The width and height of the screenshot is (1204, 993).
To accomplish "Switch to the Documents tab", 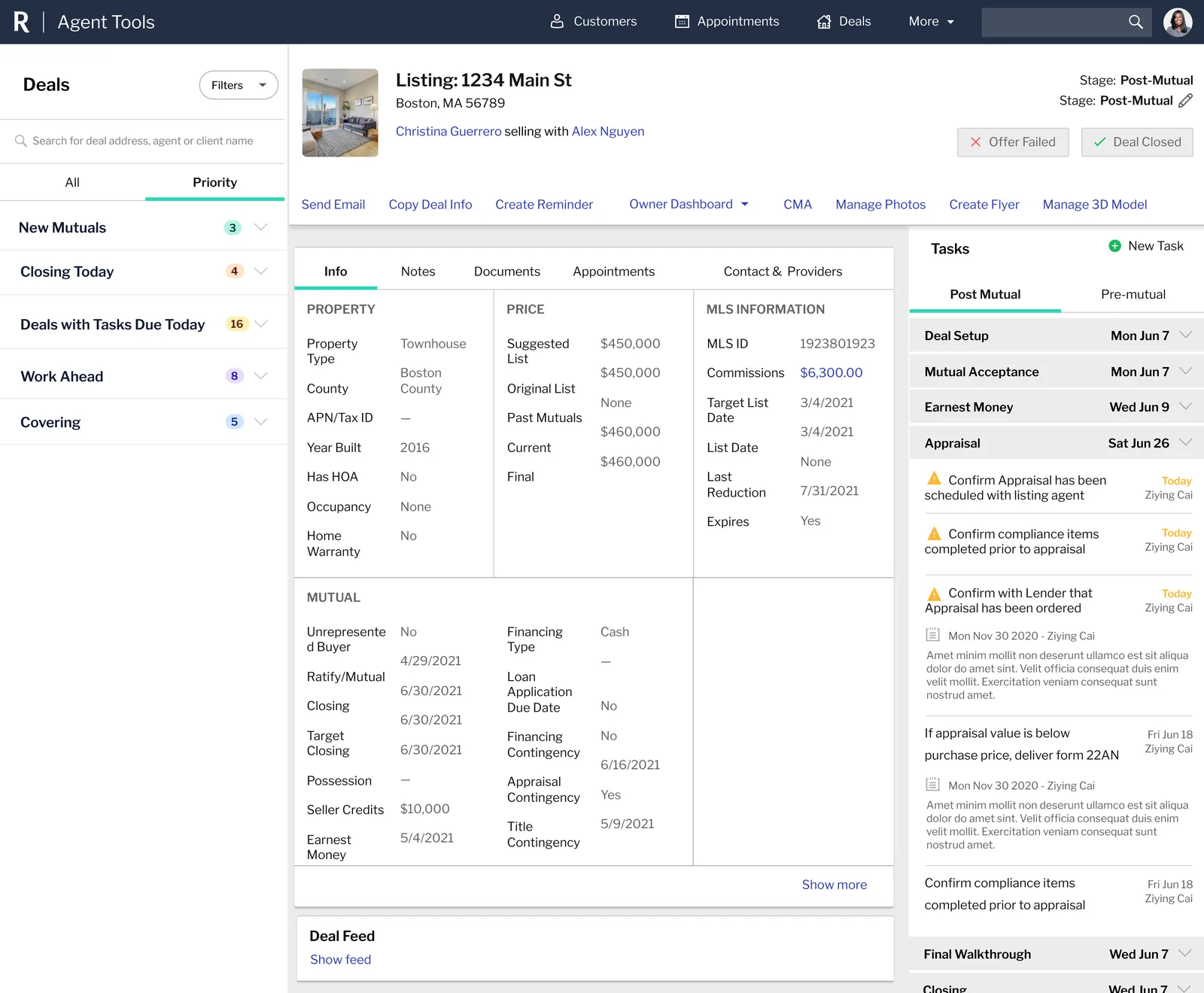I will [507, 272].
